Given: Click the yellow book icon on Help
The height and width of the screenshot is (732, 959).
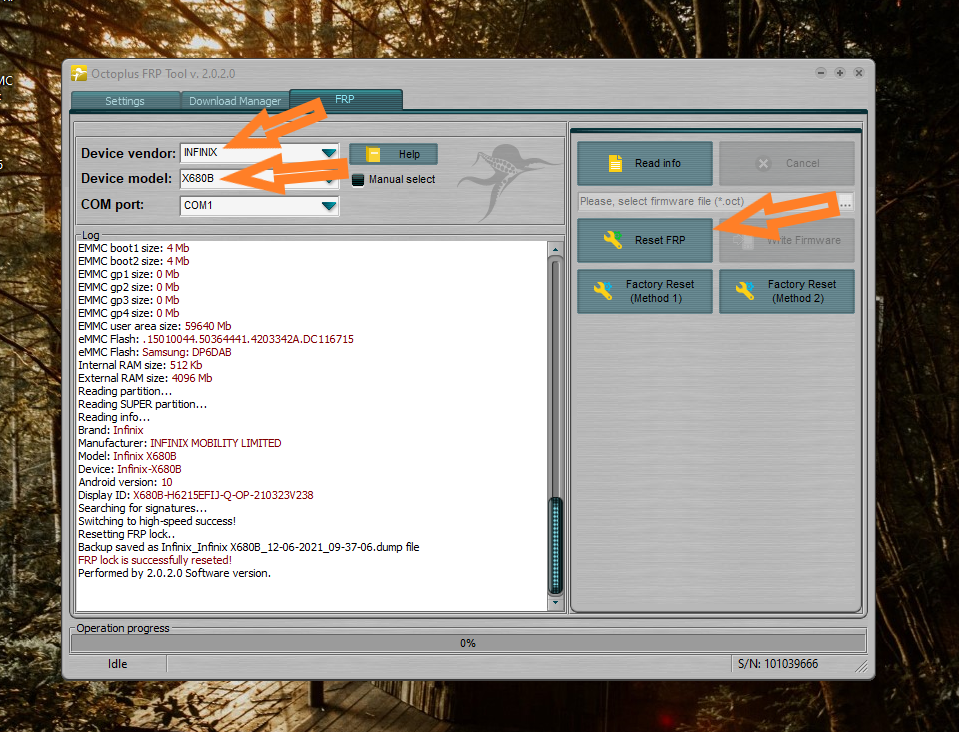Looking at the screenshot, I should pos(373,154).
